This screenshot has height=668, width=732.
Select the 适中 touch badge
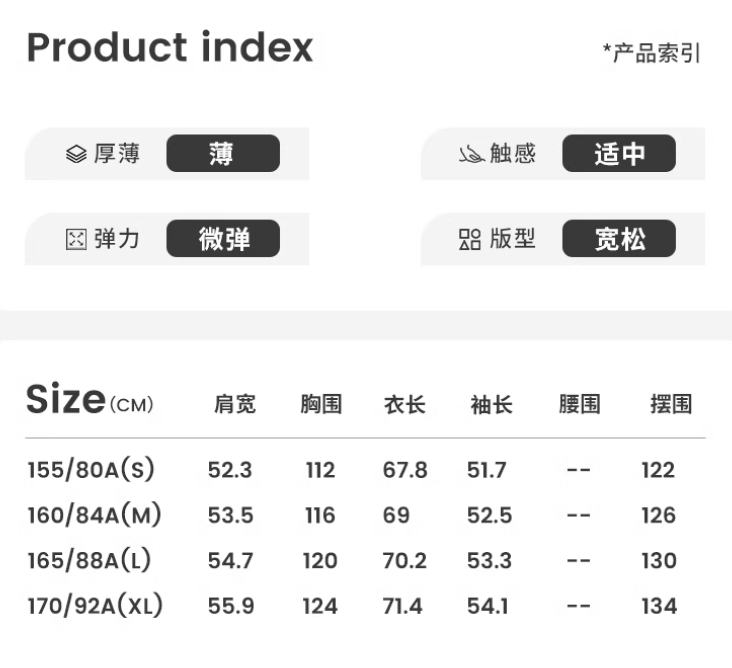618,154
